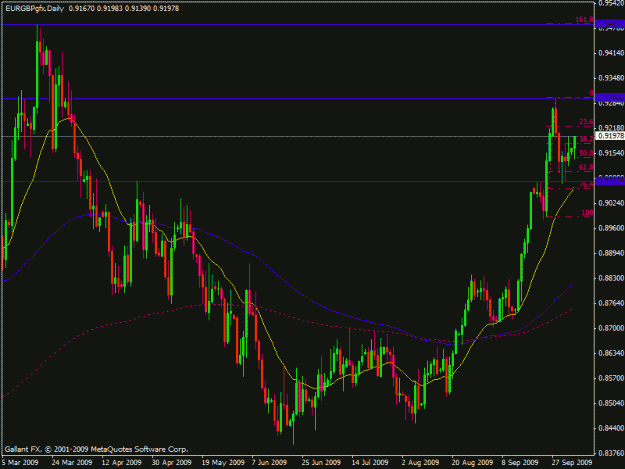The width and height of the screenshot is (625, 469).
Task: Click the 5 Mar 2009 date label
Action: tap(20, 463)
